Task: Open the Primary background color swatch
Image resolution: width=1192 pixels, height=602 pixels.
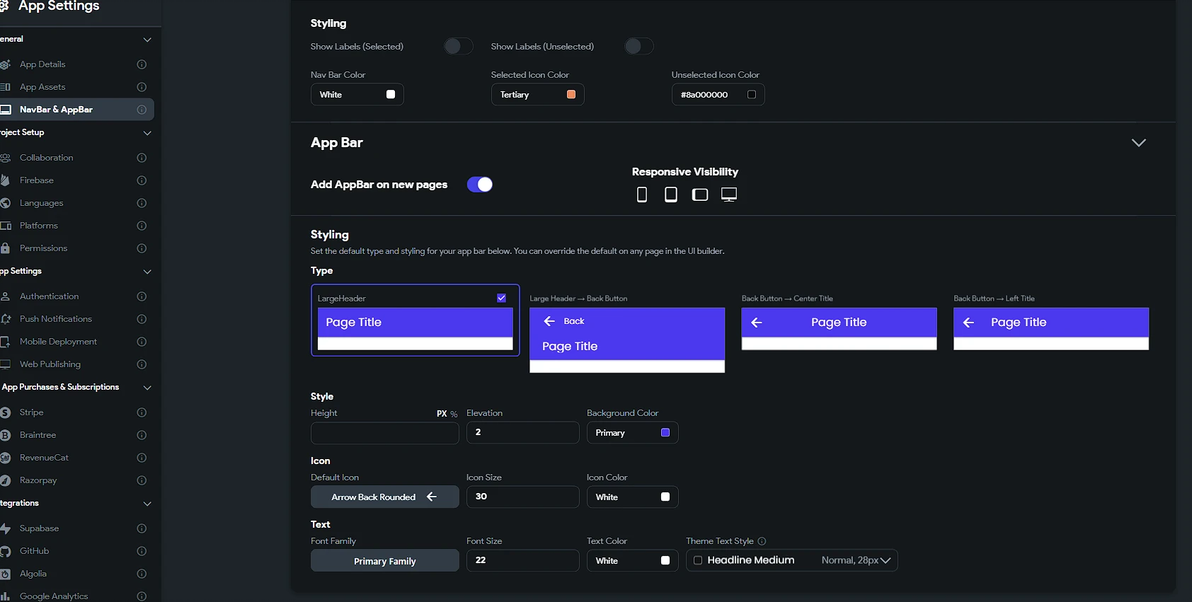Action: [665, 433]
